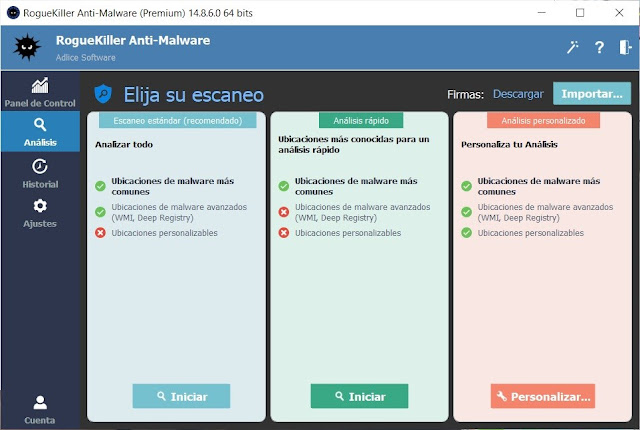This screenshot has height=430, width=640.
Task: Click 'Adlice Software' subtitle text
Action: [x=86, y=58]
